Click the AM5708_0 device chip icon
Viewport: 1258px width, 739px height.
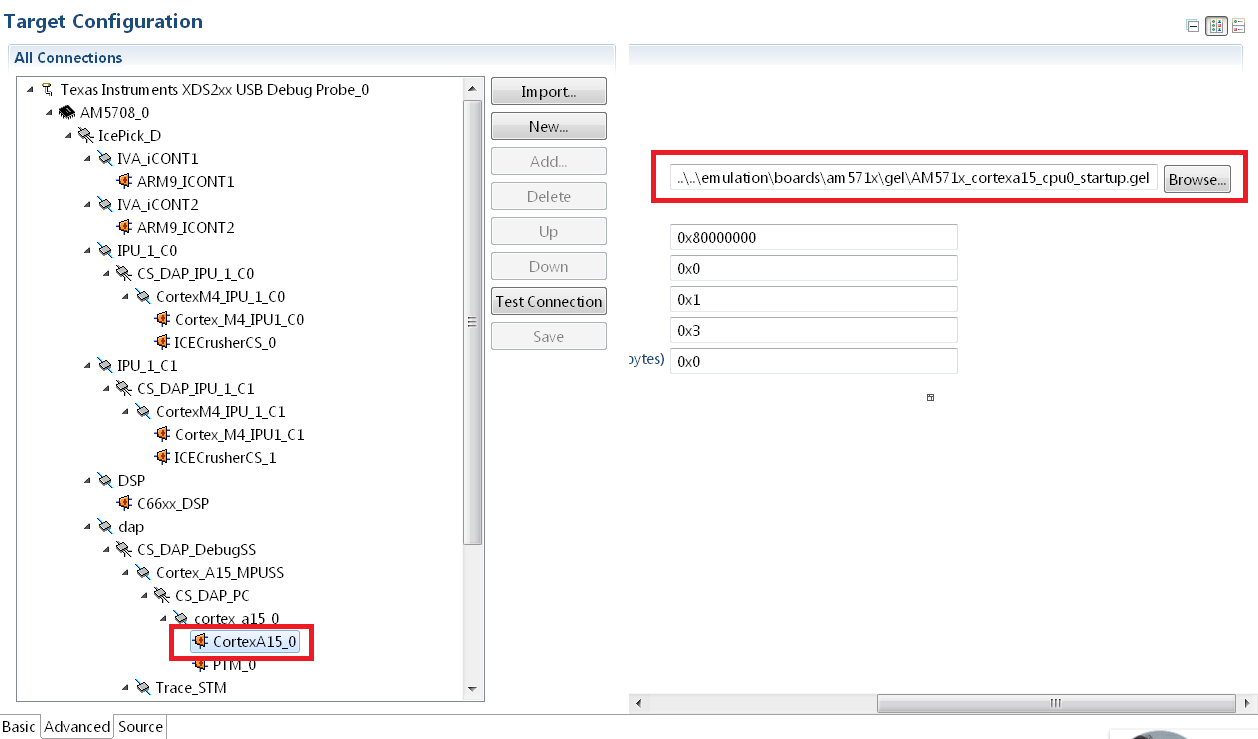[x=65, y=112]
